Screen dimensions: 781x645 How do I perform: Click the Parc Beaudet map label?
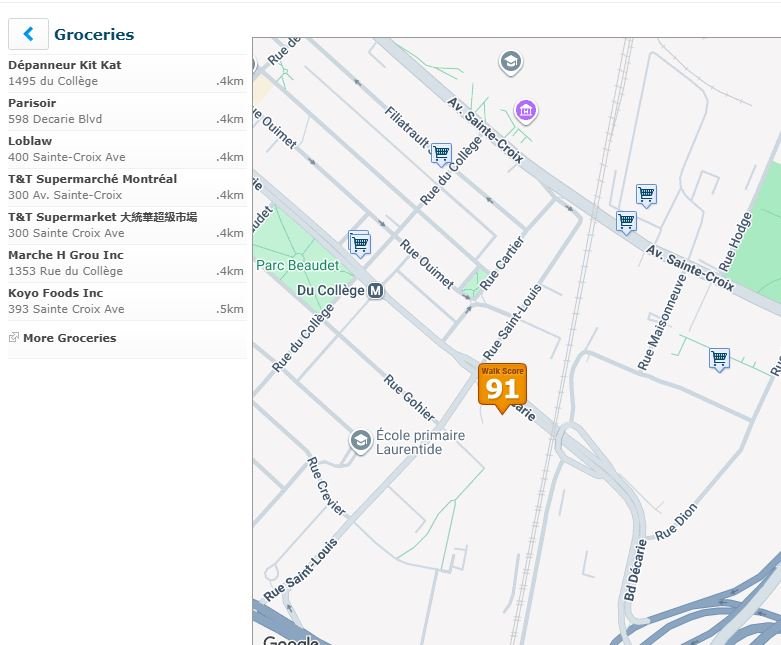[297, 265]
